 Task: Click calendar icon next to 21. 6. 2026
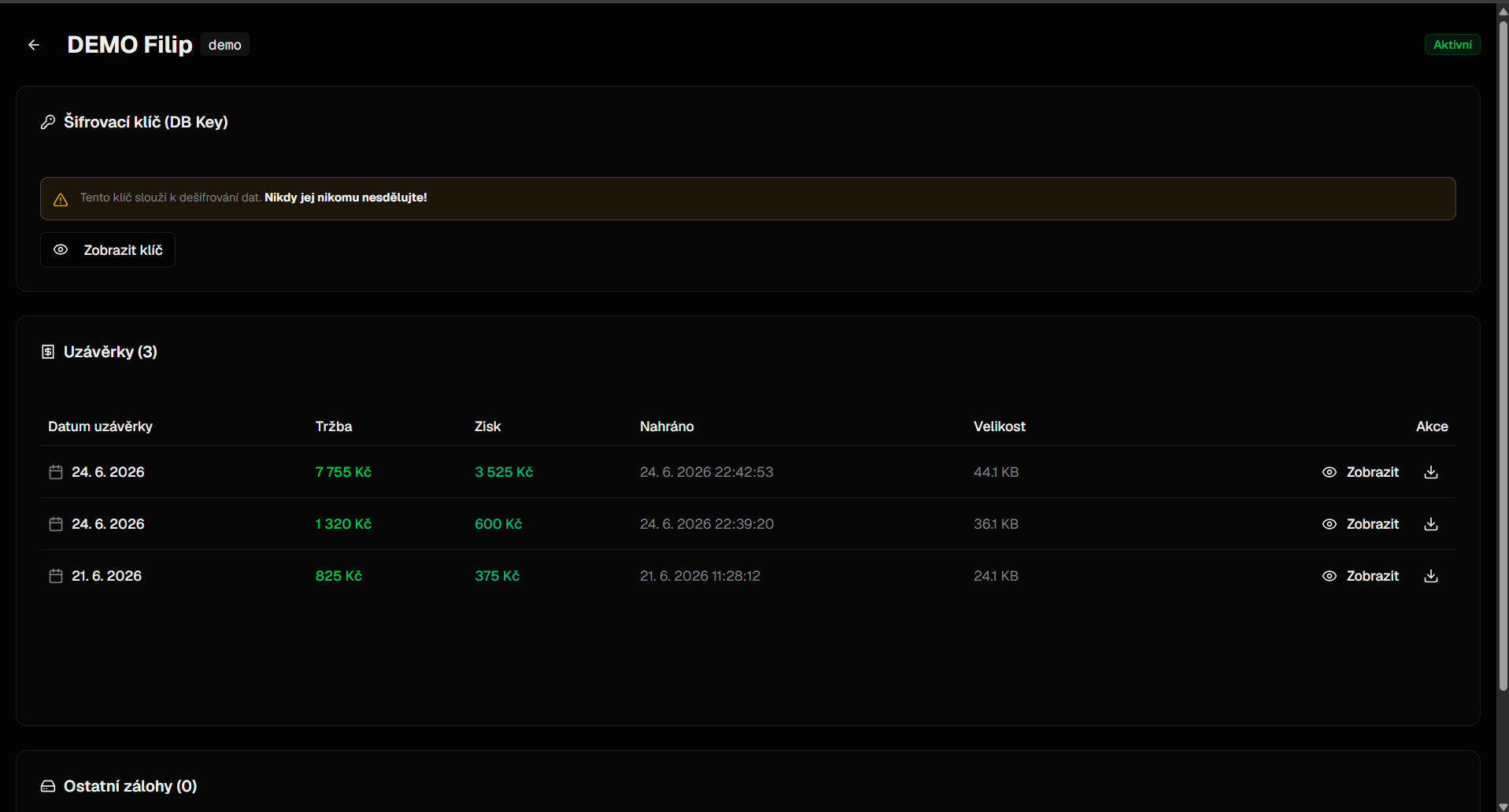pos(56,576)
